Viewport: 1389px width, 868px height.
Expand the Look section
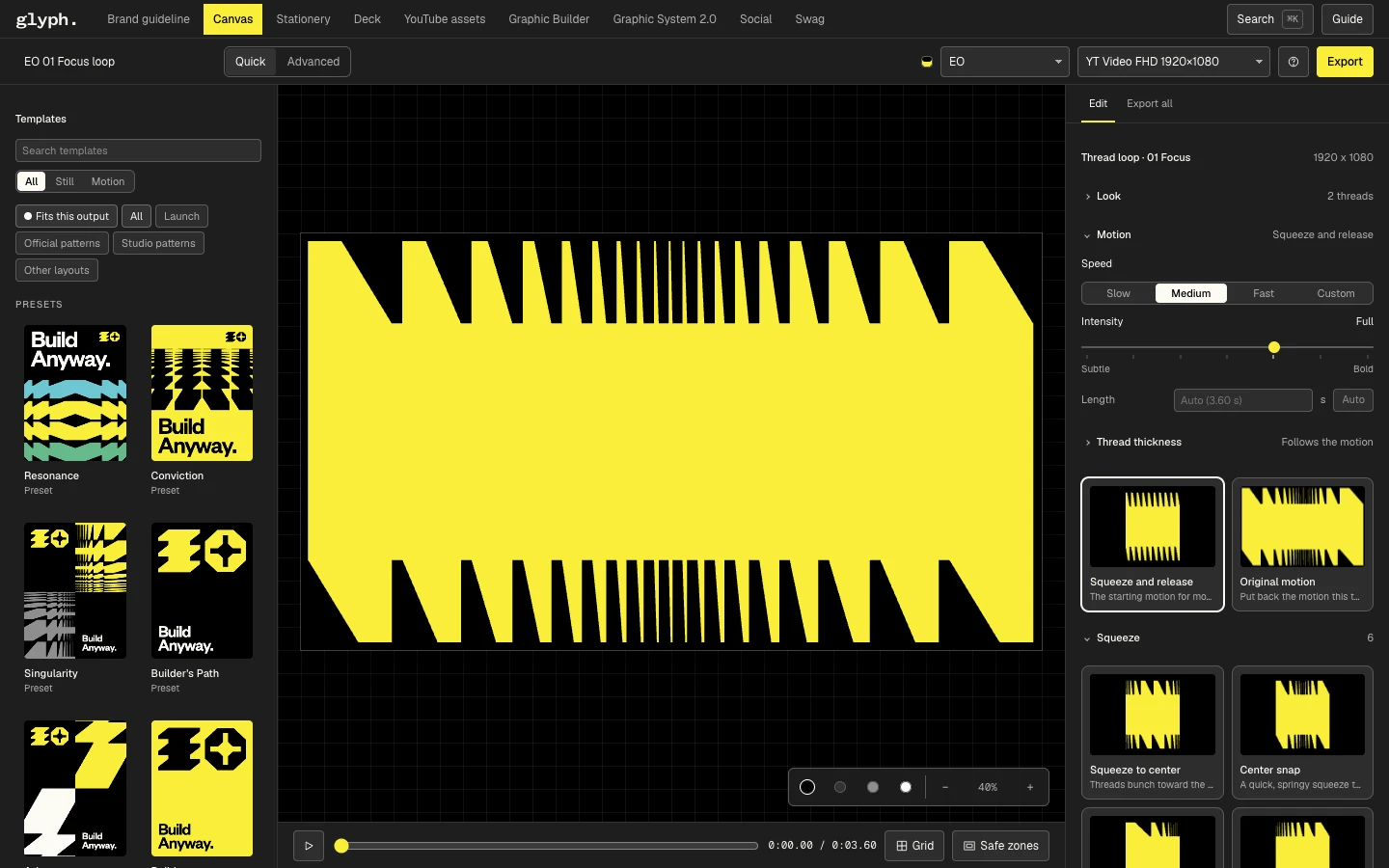(x=1227, y=196)
